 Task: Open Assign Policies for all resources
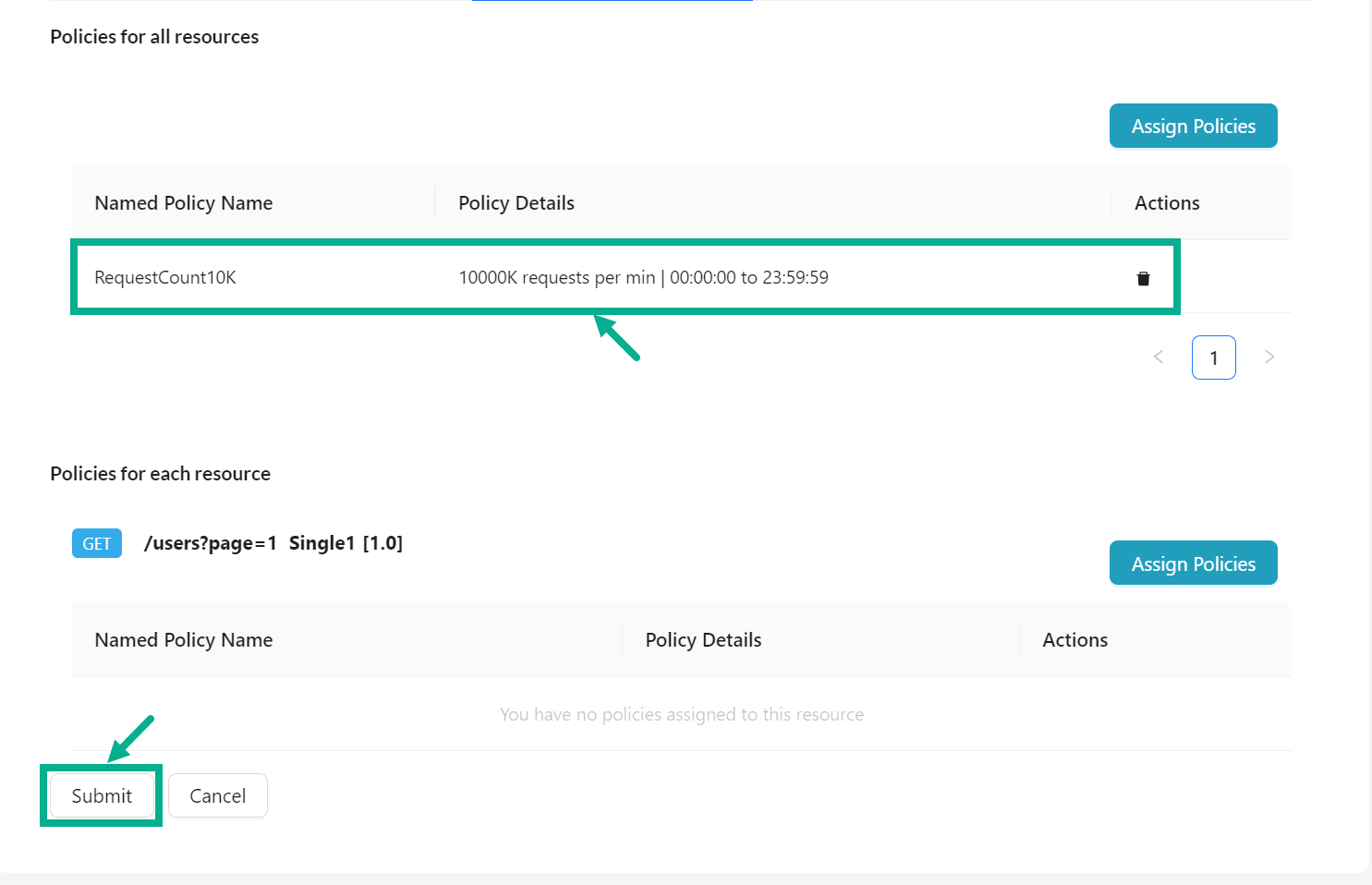point(1193,126)
